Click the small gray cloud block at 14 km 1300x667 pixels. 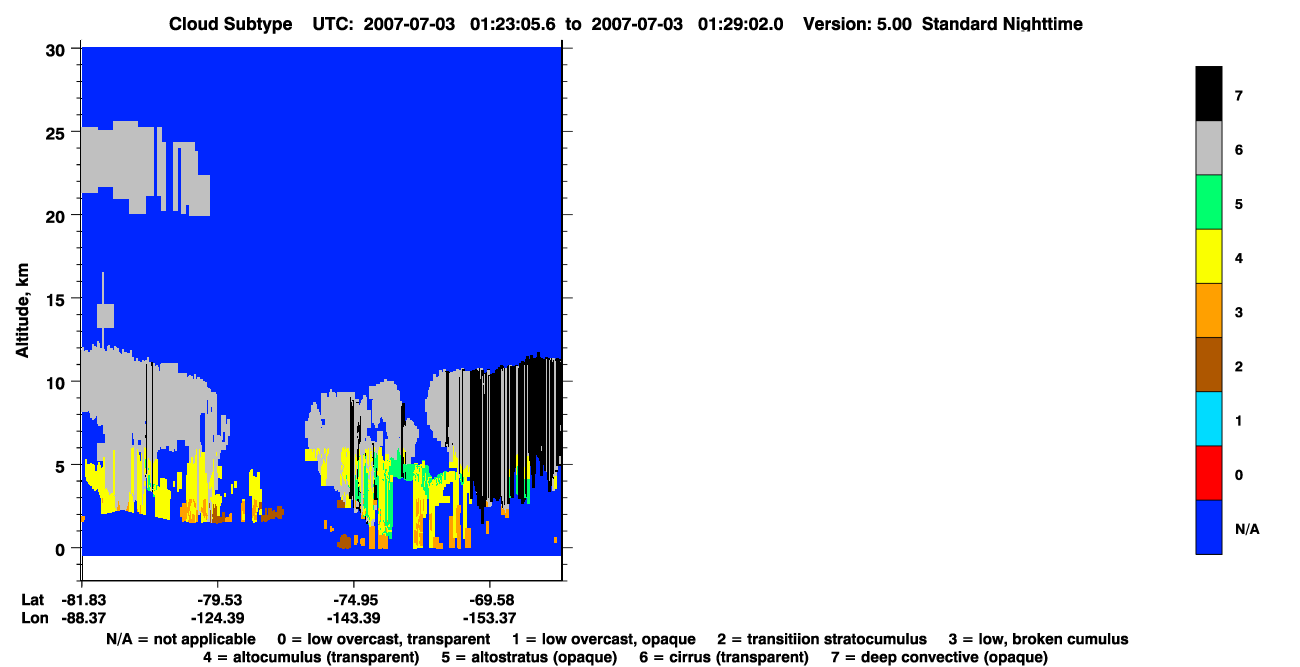(x=105, y=316)
